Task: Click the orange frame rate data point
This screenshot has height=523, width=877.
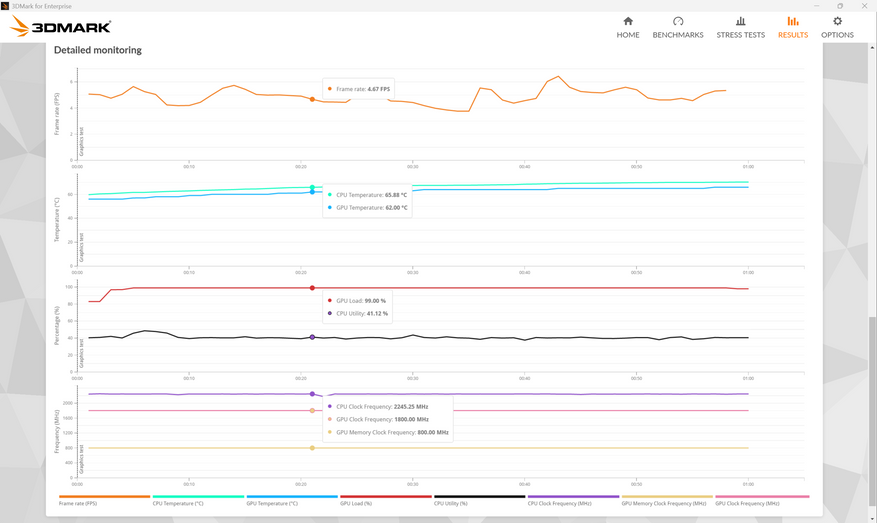Action: 312,99
